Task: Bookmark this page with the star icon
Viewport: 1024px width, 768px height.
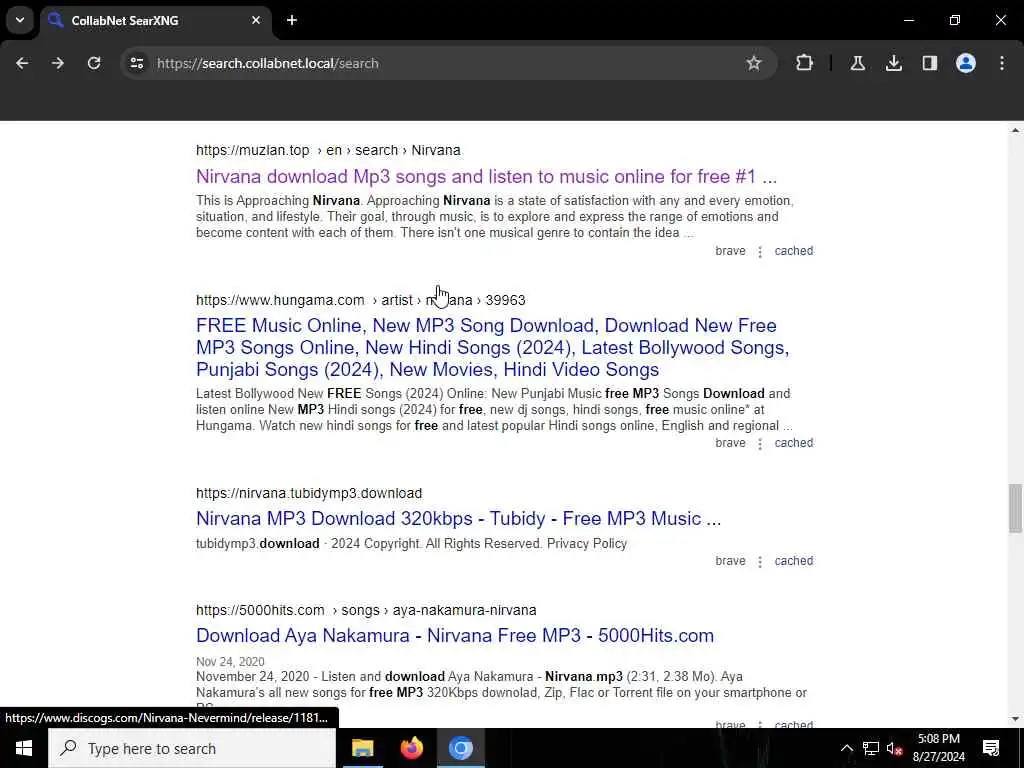Action: point(754,63)
